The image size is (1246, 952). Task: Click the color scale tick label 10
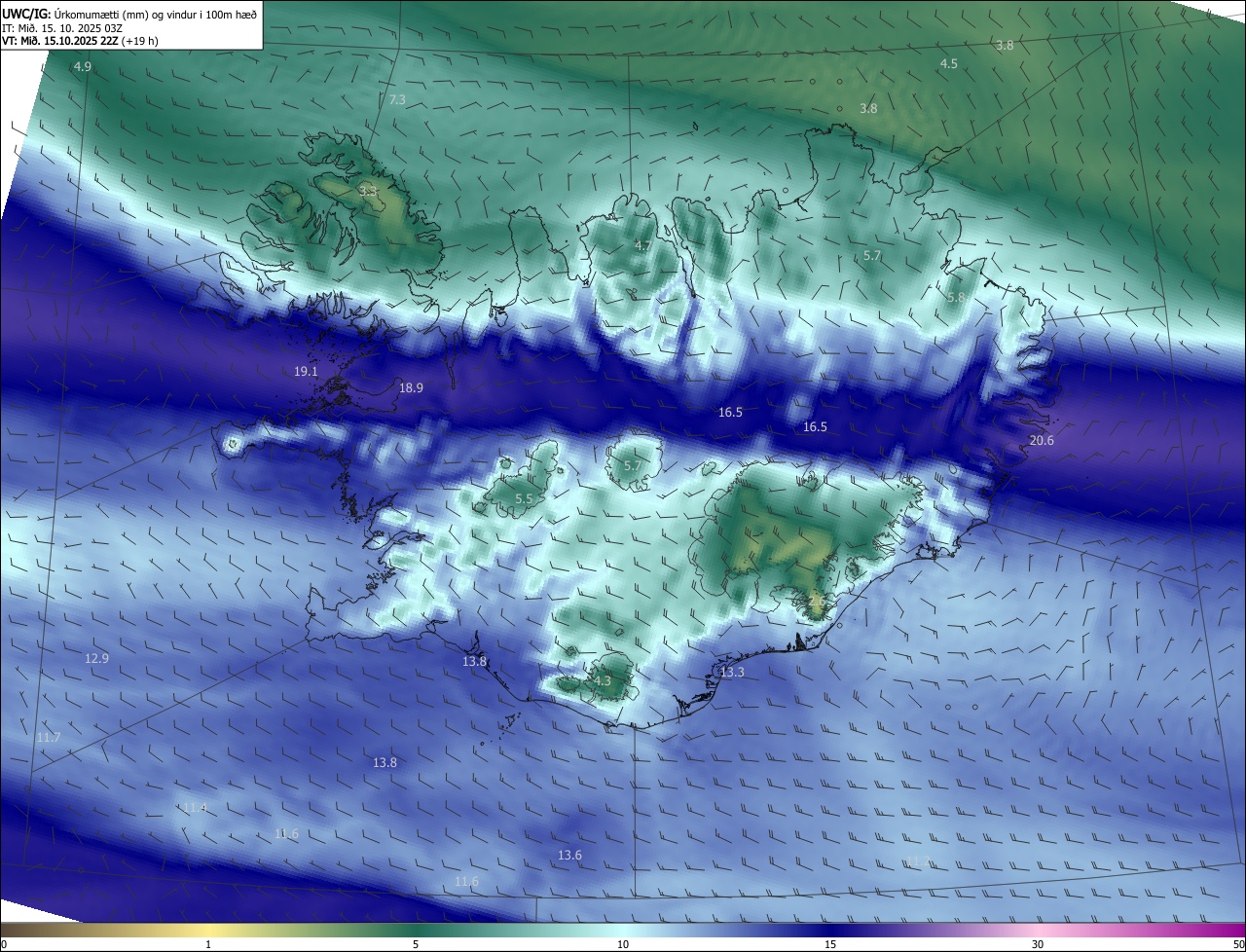click(x=623, y=944)
